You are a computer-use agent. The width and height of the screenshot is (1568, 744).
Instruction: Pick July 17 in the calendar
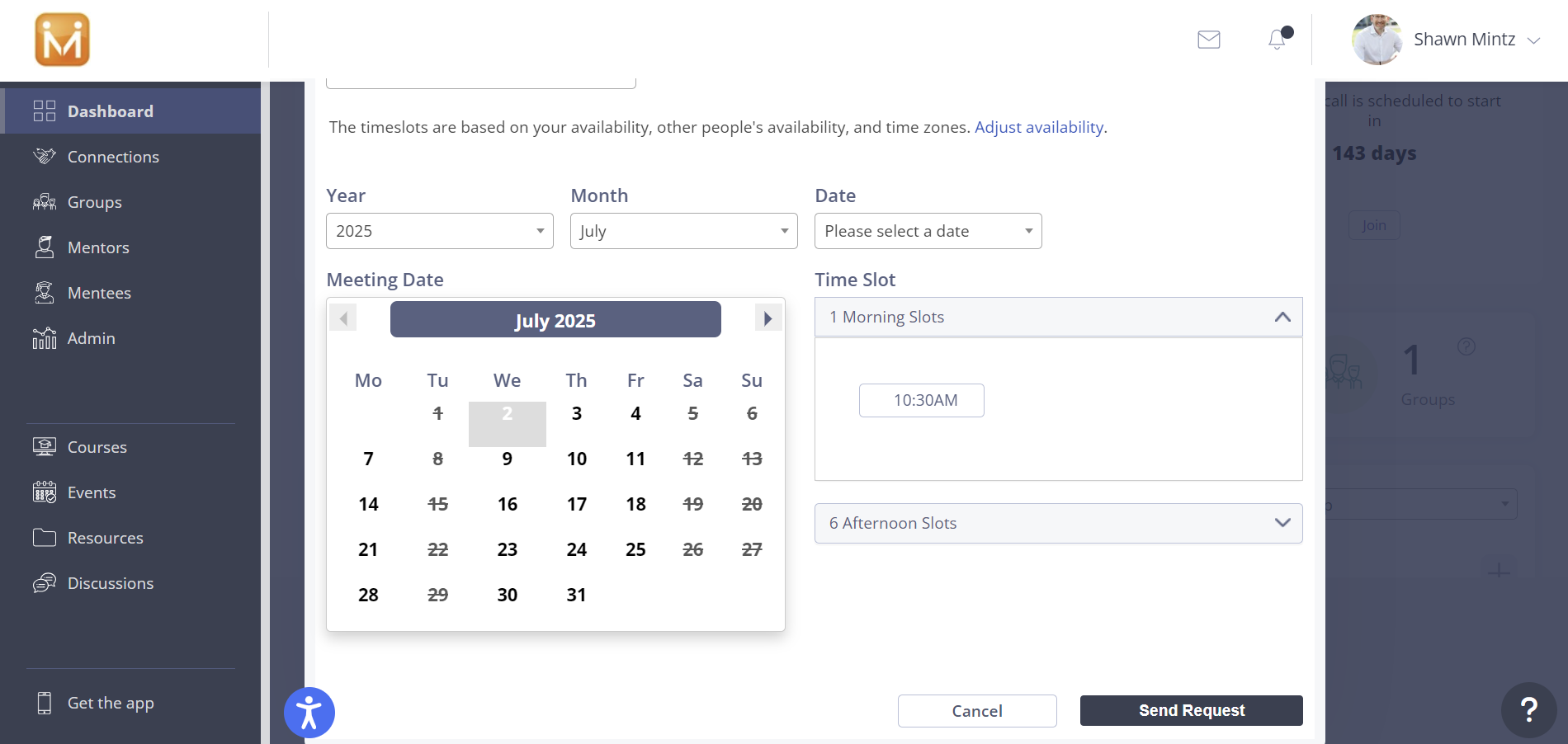[x=576, y=504]
